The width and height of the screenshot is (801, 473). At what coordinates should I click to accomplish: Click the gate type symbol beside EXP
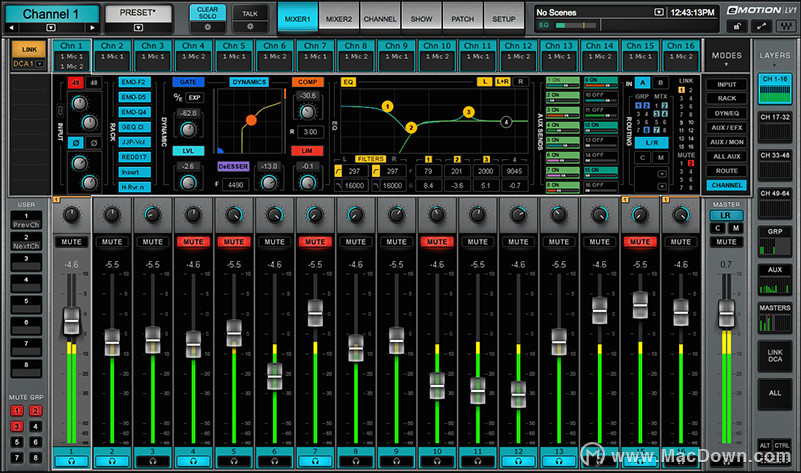pos(178,97)
